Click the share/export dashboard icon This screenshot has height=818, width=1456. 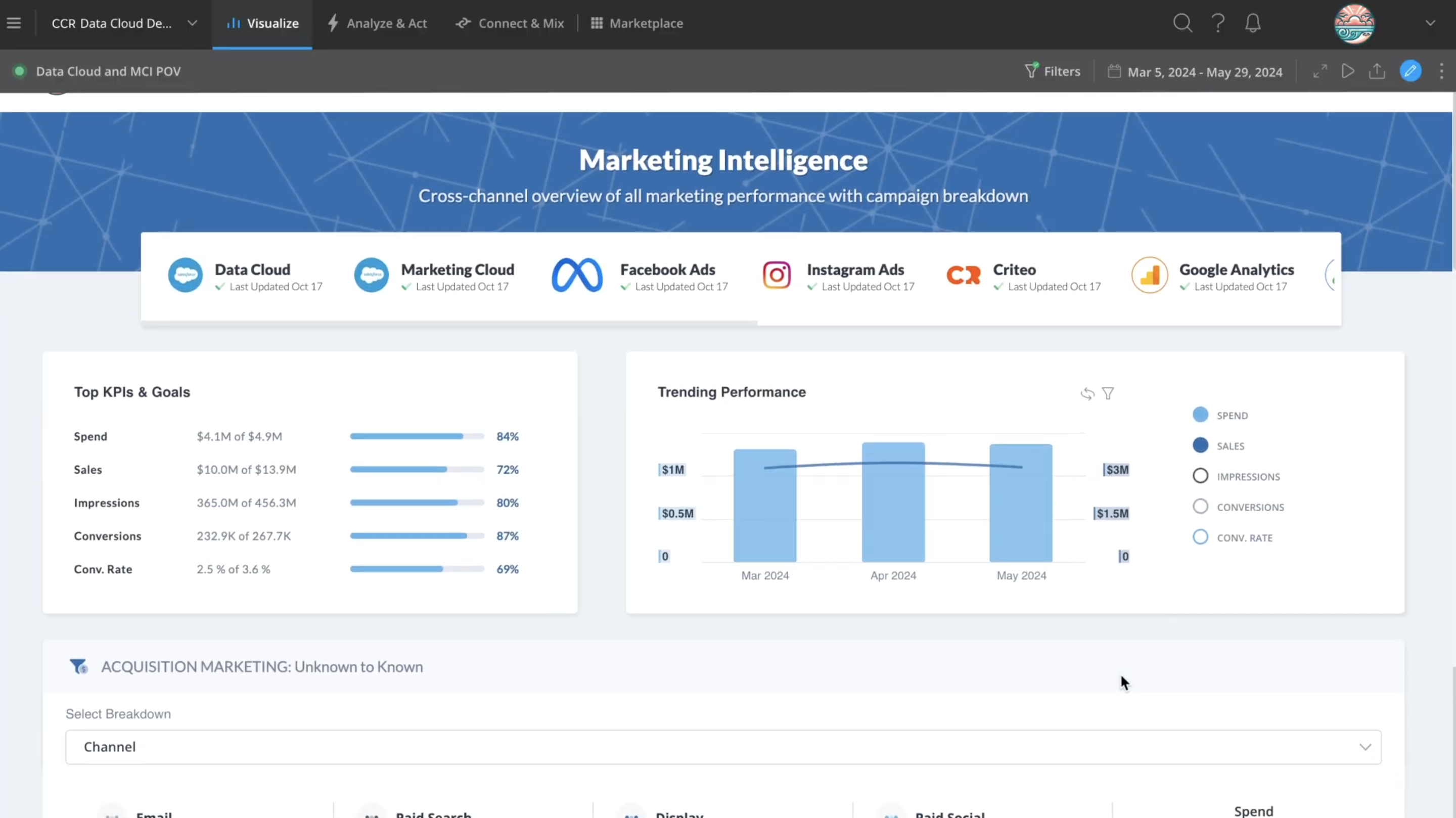tap(1377, 71)
